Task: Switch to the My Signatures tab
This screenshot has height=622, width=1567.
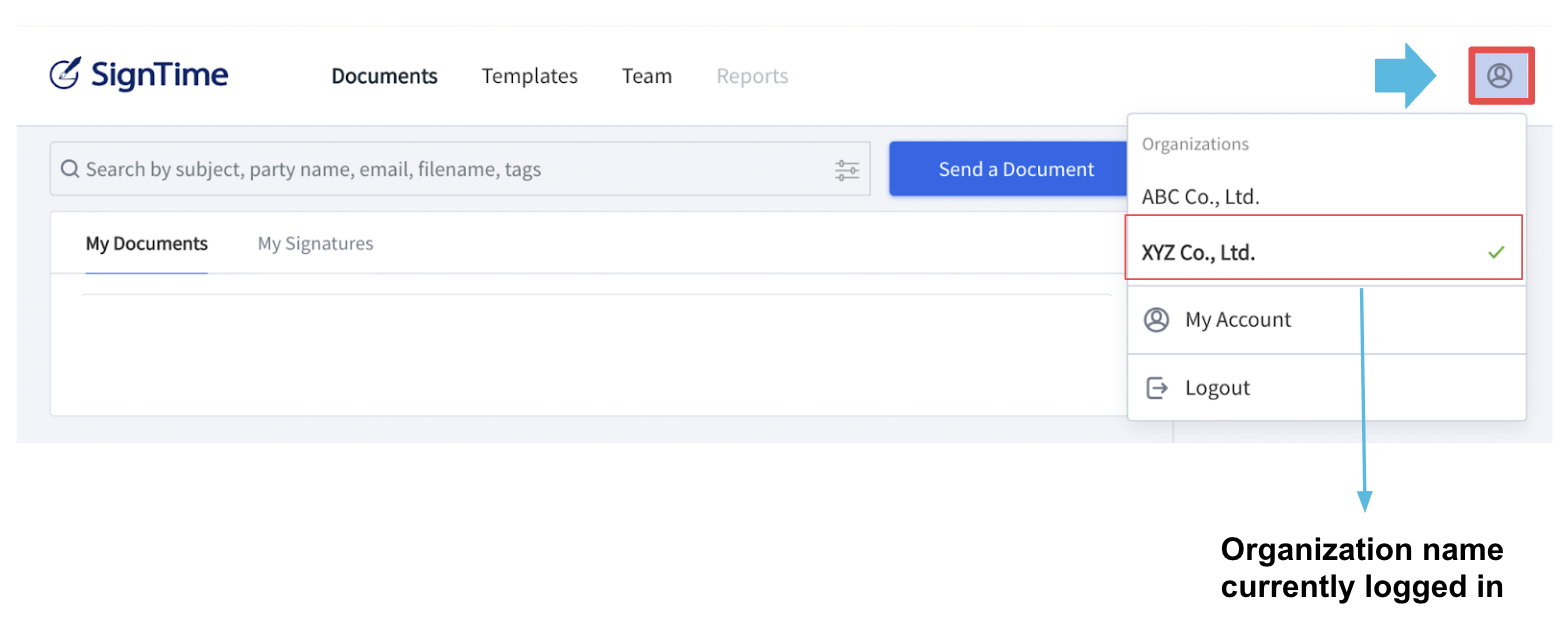Action: (x=316, y=243)
